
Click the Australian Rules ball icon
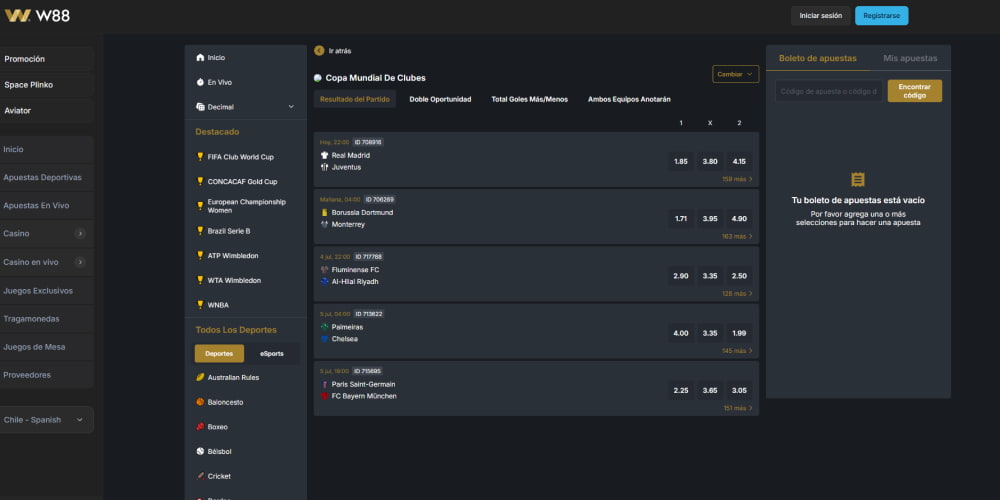click(x=200, y=377)
